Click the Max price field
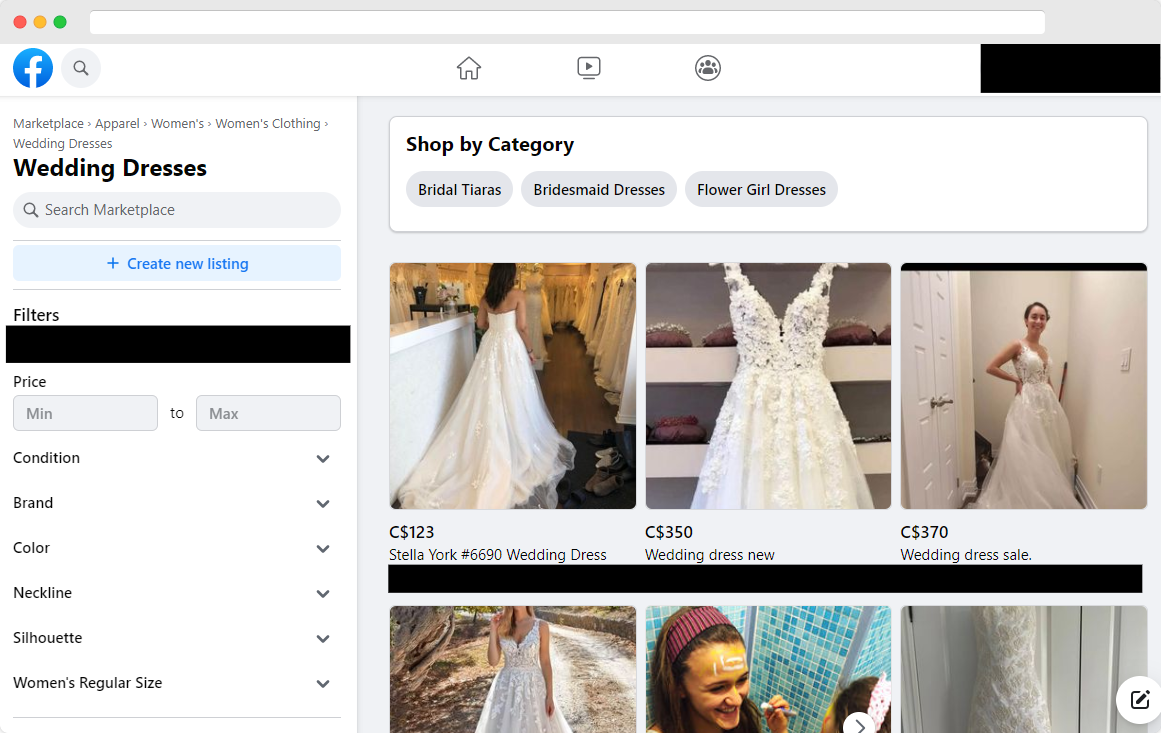Image resolution: width=1161 pixels, height=733 pixels. 268,413
